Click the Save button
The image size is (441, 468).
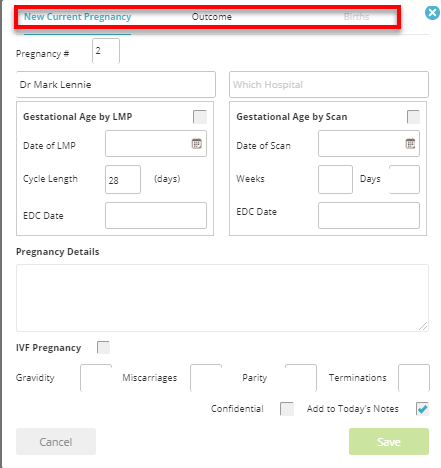click(389, 442)
